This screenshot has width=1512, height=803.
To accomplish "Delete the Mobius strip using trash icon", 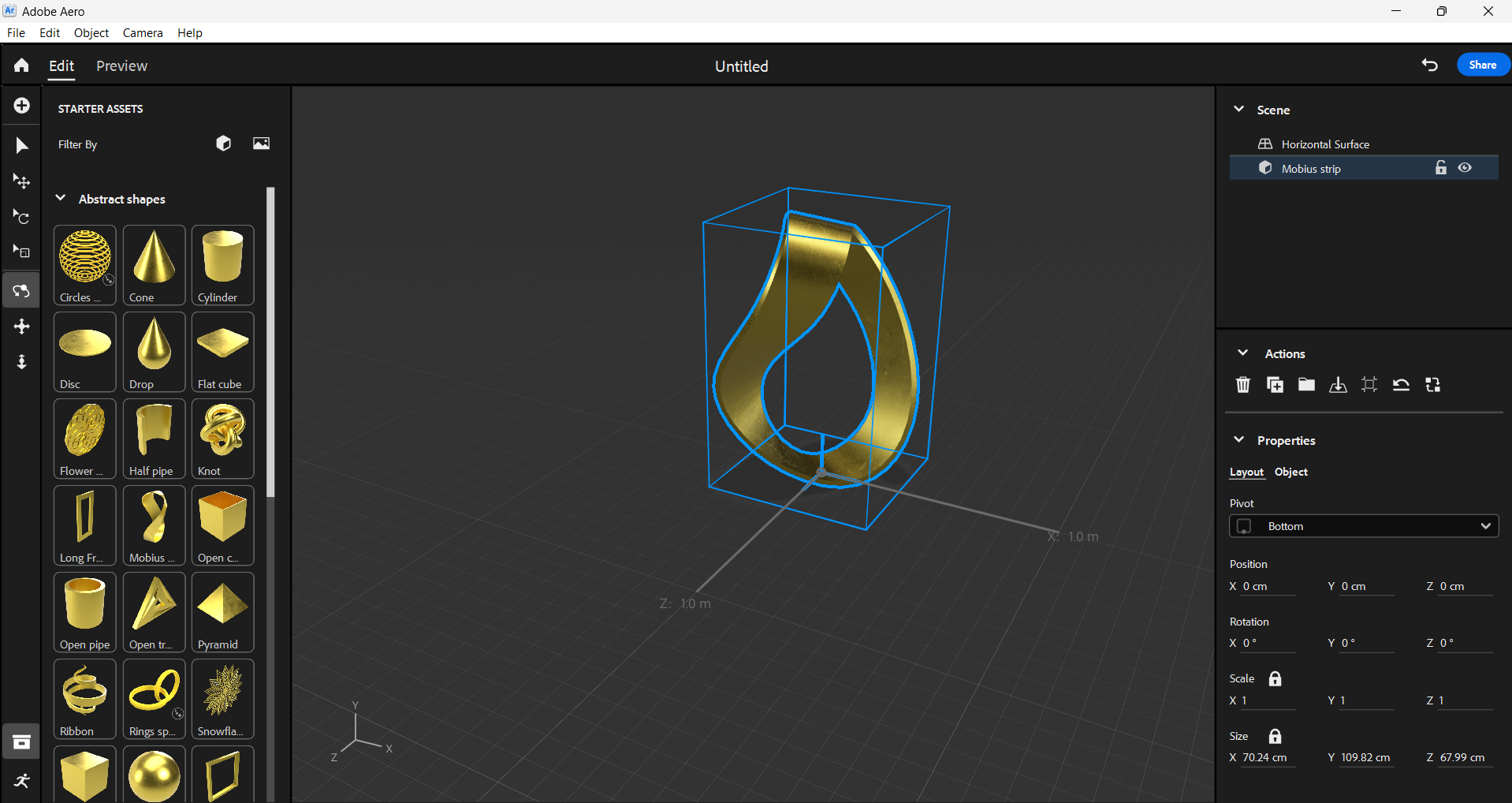I will pos(1242,385).
